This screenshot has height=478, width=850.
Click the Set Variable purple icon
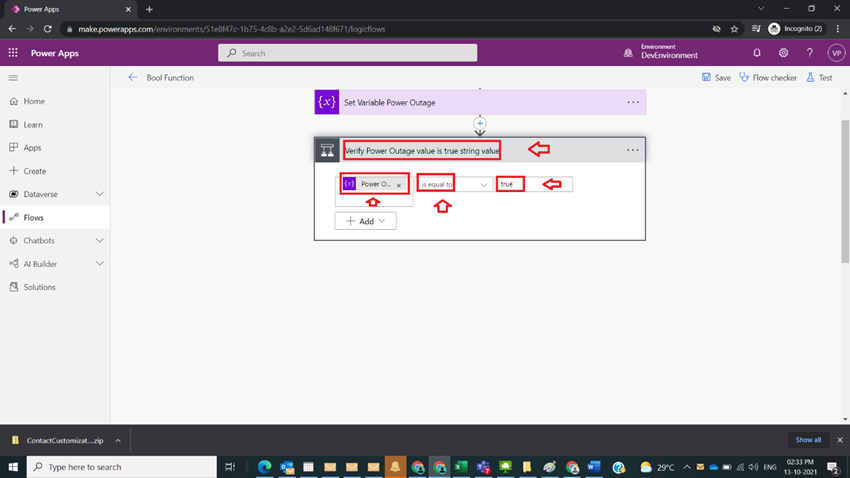pyautogui.click(x=327, y=102)
